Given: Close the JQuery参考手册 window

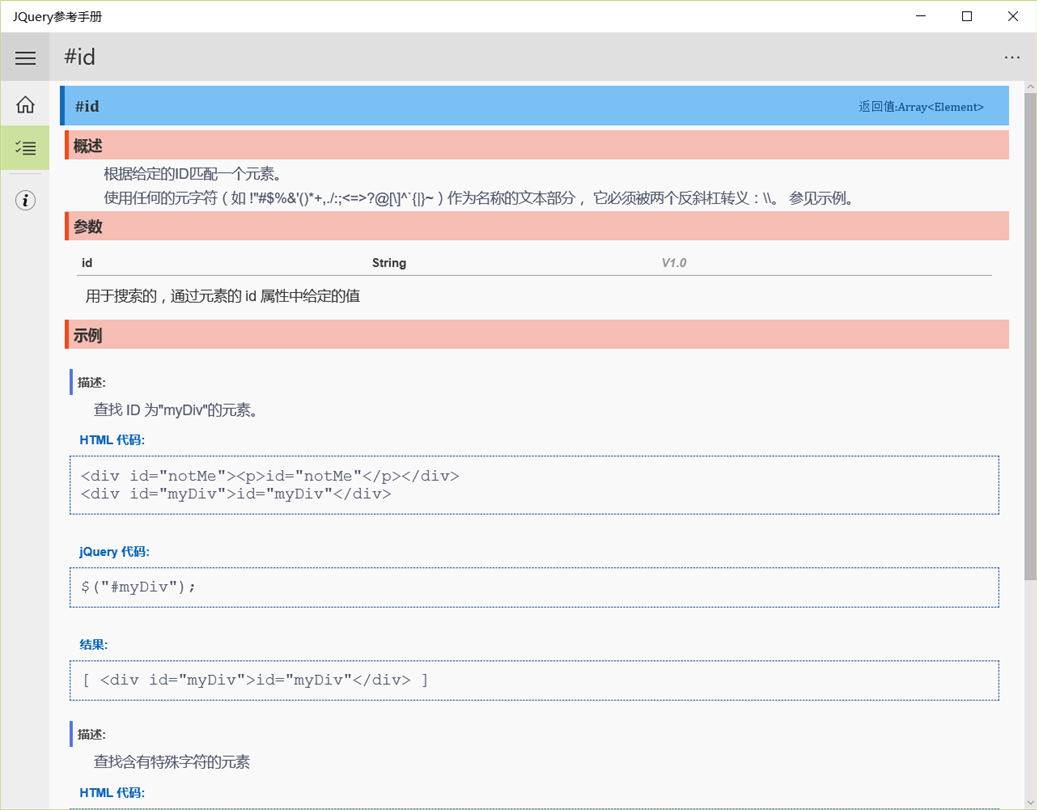Looking at the screenshot, I should (x=1013, y=16).
